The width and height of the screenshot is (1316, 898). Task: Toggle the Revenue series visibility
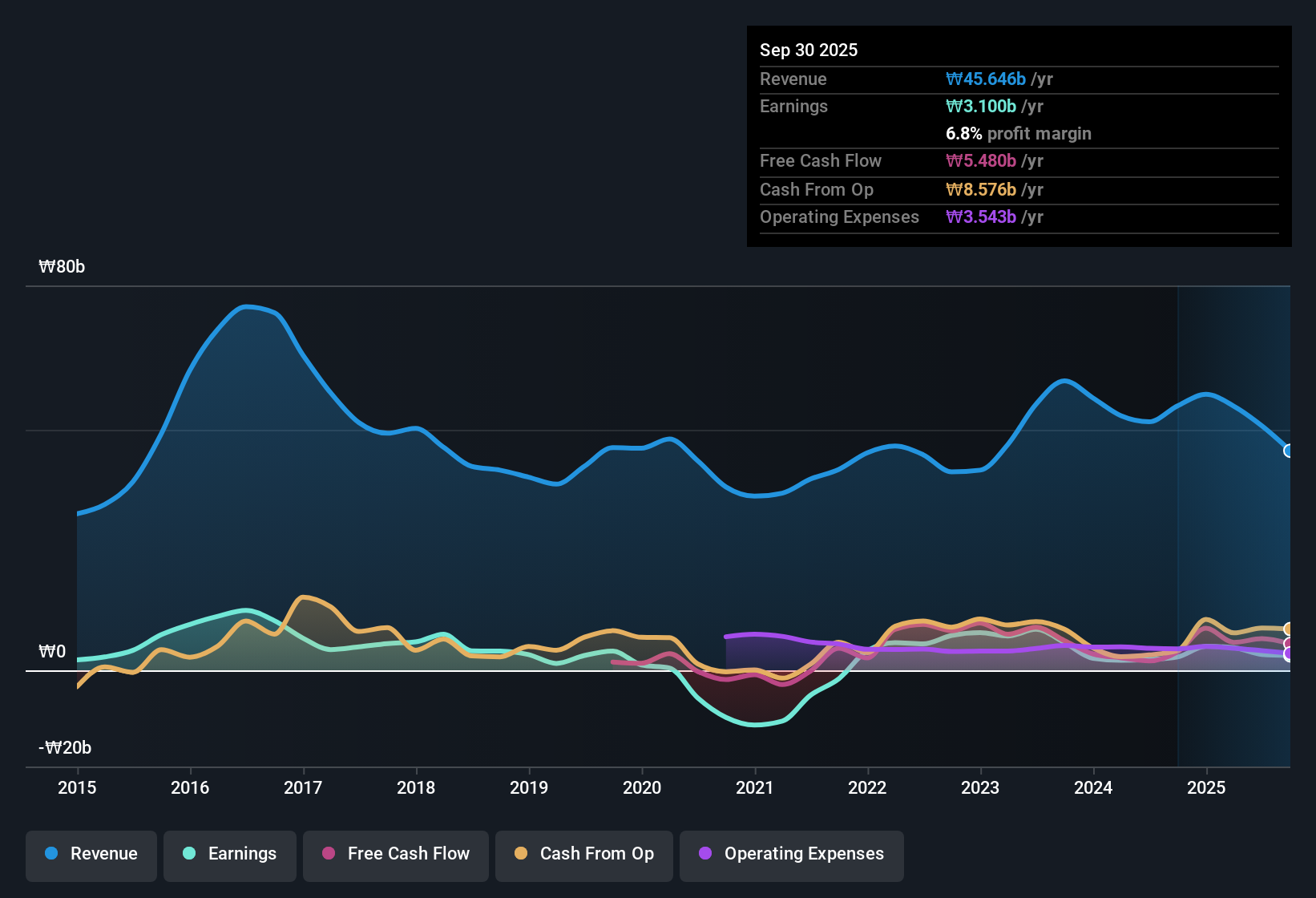tap(91, 854)
